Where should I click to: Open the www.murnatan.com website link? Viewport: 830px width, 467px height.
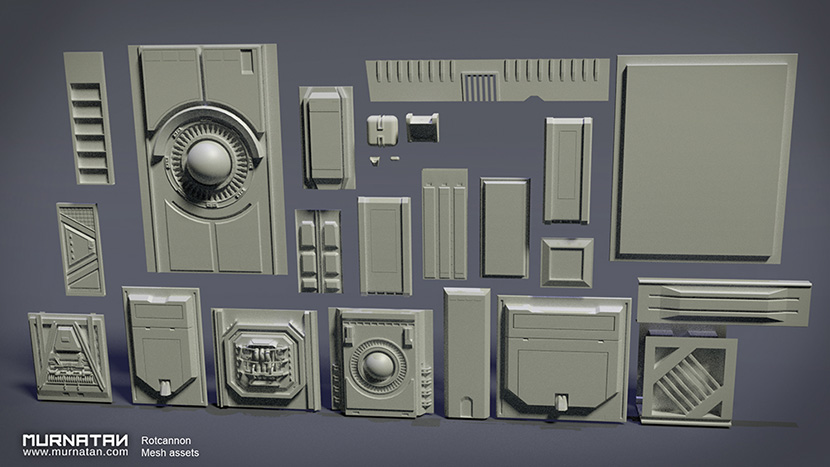point(75,452)
